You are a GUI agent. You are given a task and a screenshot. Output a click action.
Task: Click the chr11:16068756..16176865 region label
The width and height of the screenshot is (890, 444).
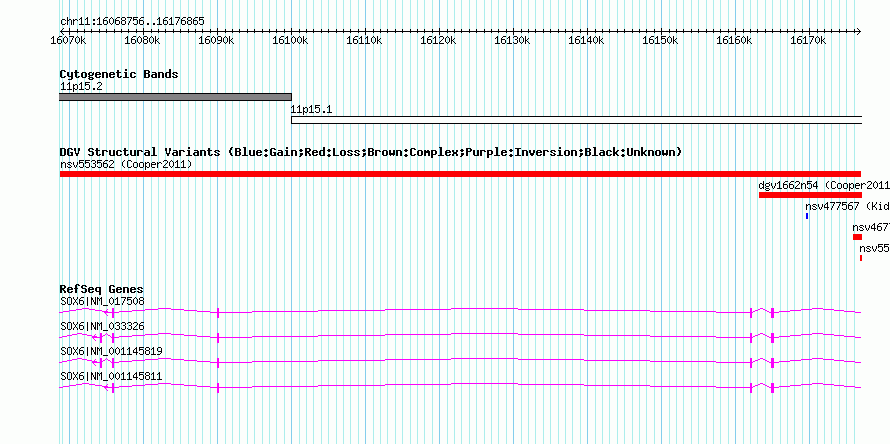click(132, 22)
